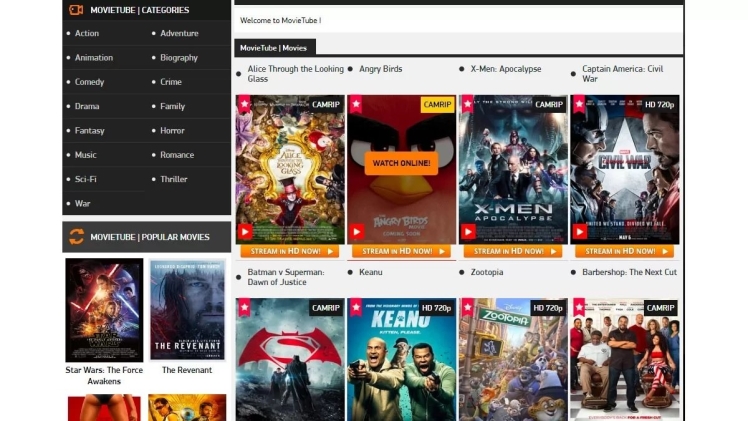This screenshot has height=421, width=748.
Task: Click the Zootopia poster image
Action: 513,360
